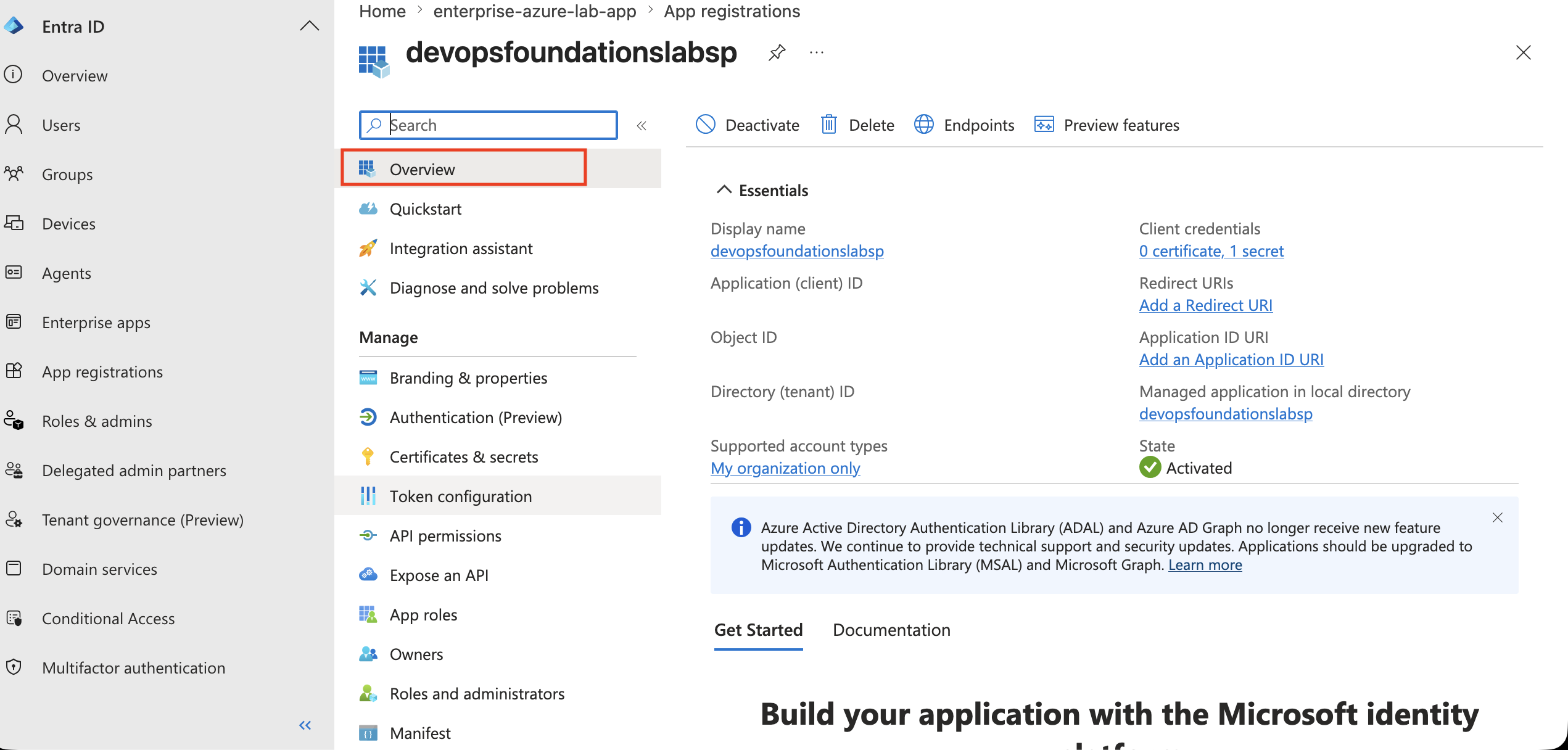
Task: Open the more options ellipsis menu
Action: 817,53
